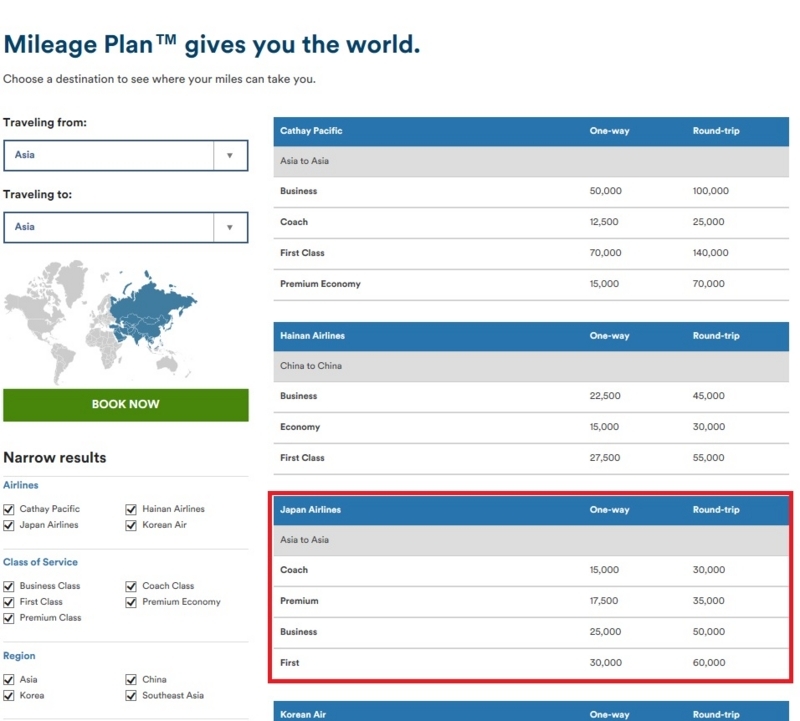Open the Traveling from dropdown arrow

[x=230, y=155]
